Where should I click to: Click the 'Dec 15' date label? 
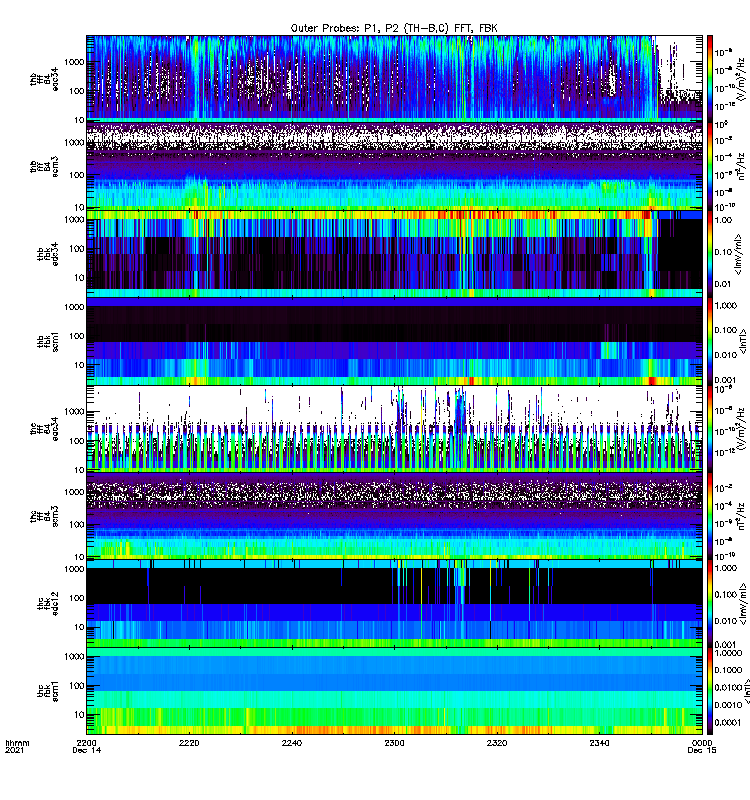[x=702, y=750]
